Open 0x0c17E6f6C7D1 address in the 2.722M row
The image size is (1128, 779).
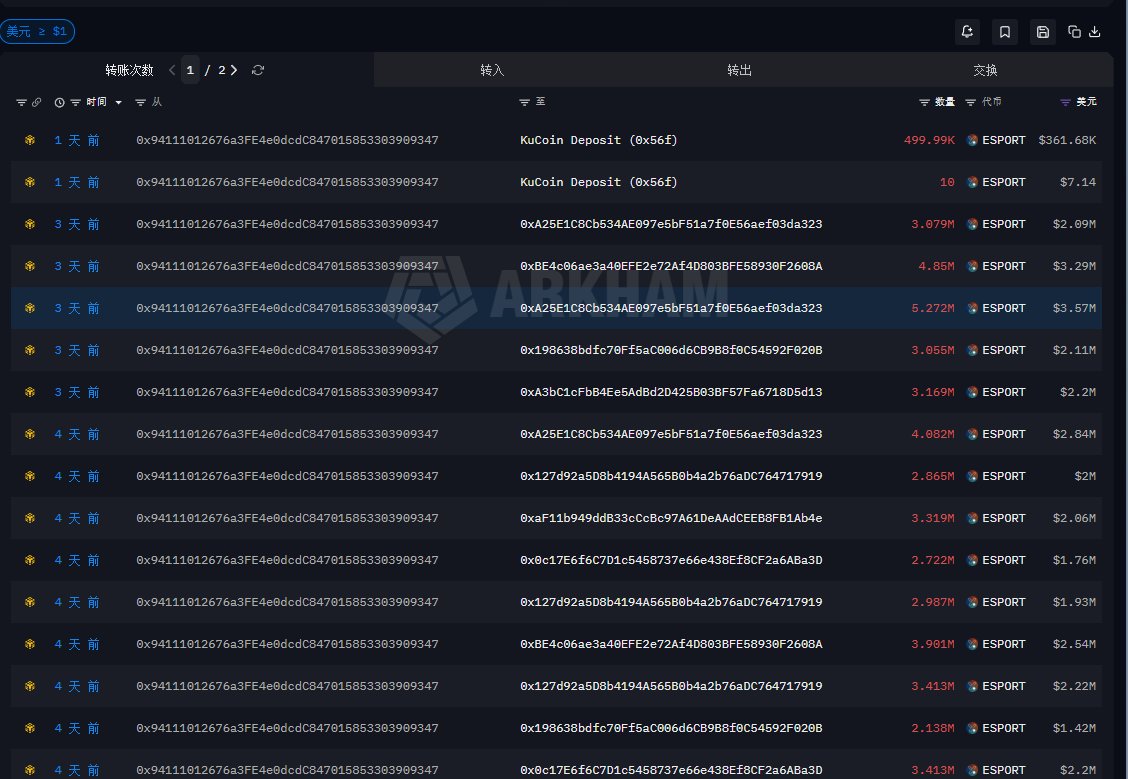point(671,560)
